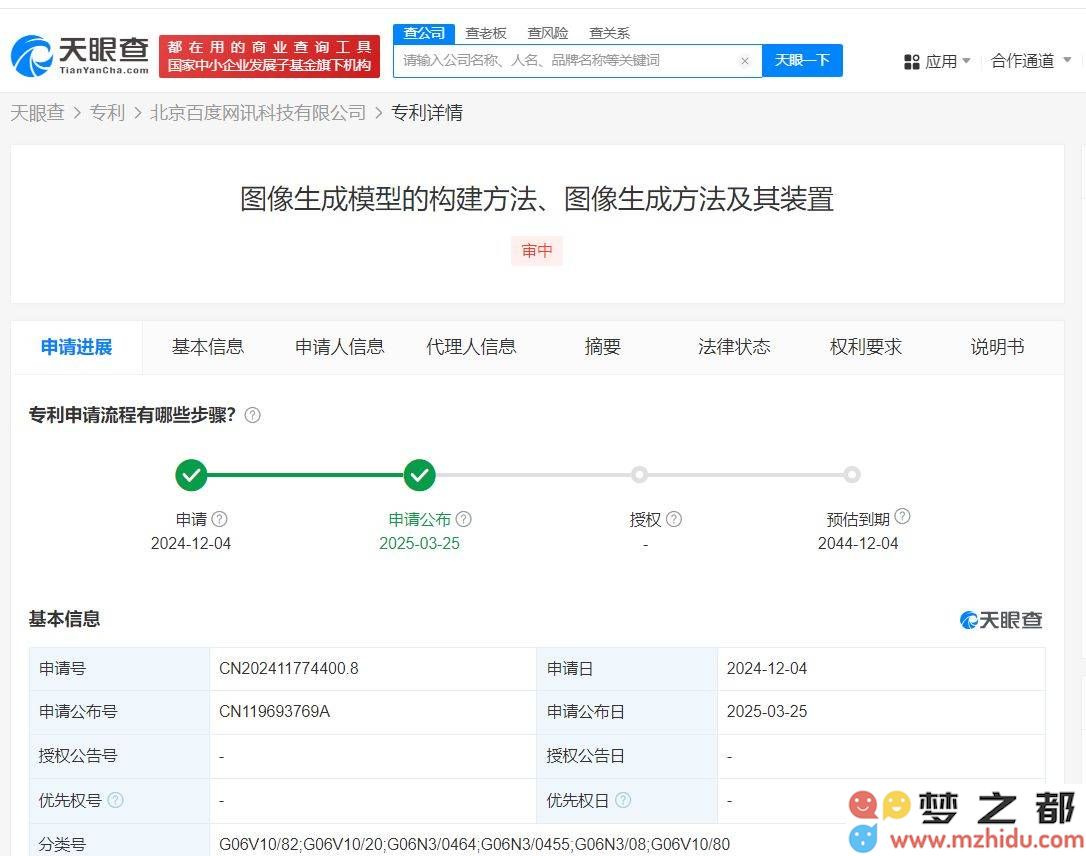This screenshot has height=856, width=1086.
Task: Expand the 应用 dropdown arrow
Action: (x=967, y=60)
